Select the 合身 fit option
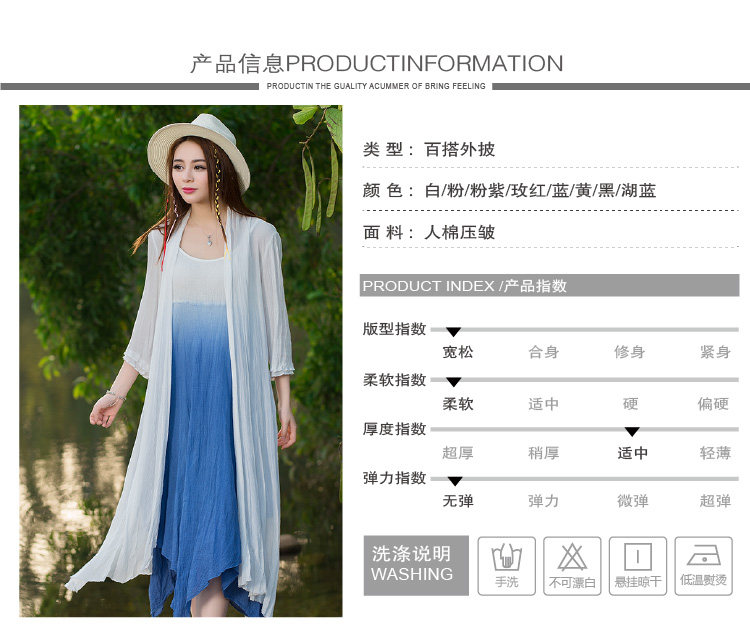 pyautogui.click(x=543, y=353)
